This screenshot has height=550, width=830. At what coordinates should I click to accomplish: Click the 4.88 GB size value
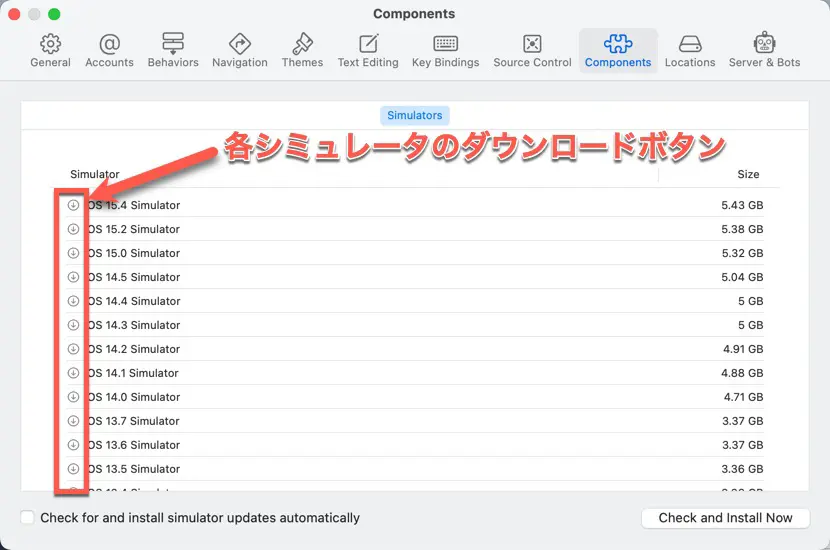pos(742,373)
